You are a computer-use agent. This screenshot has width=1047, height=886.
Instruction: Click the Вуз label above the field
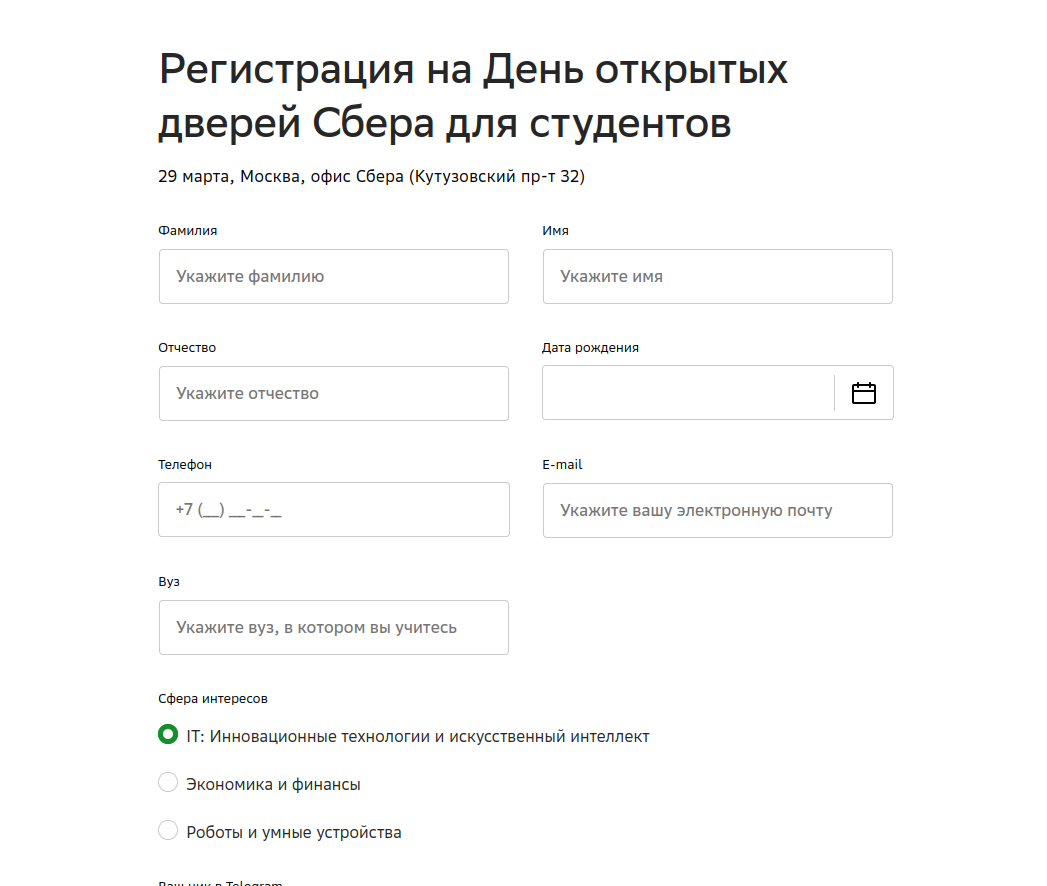169,581
